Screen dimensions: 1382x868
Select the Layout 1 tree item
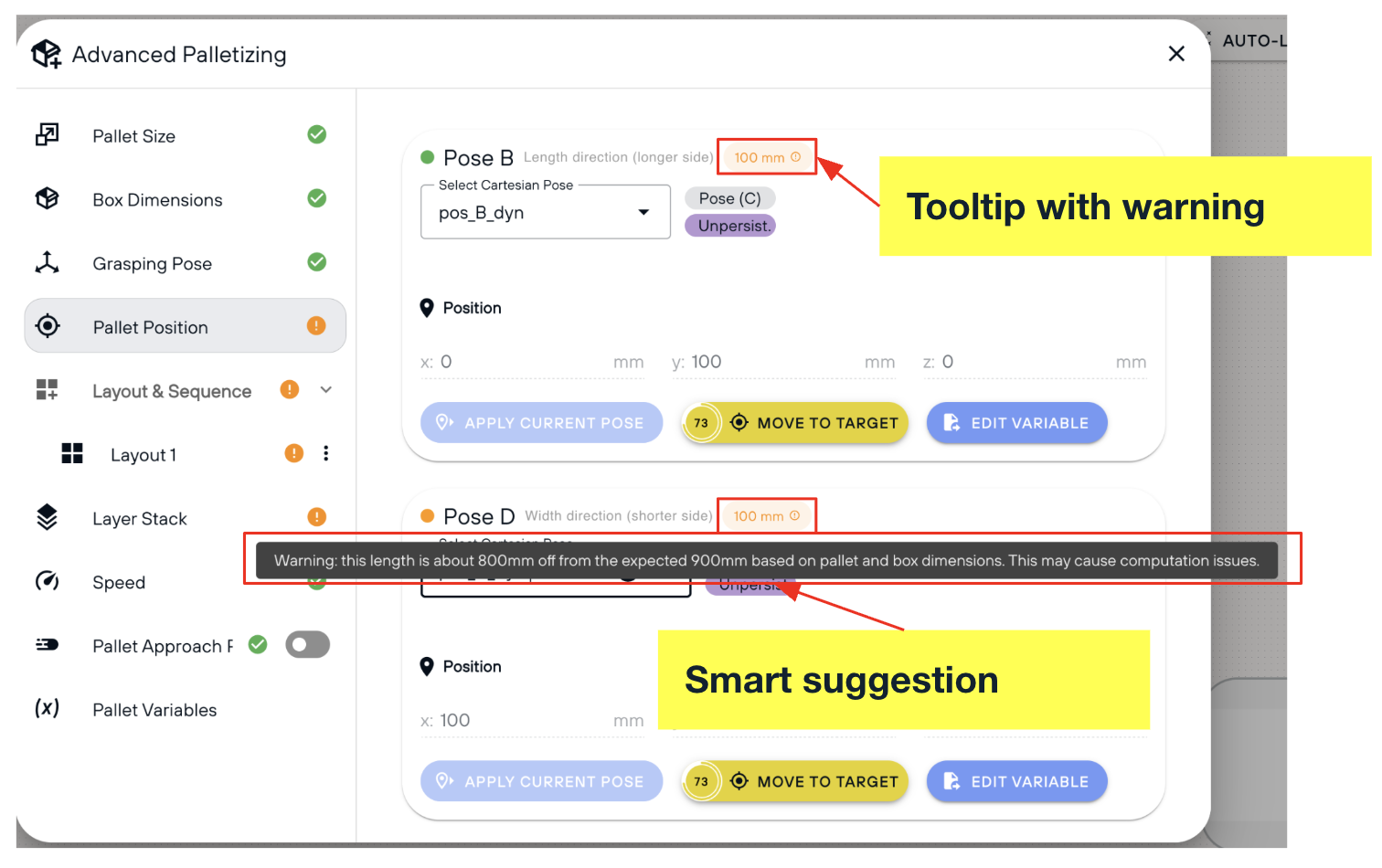144,455
